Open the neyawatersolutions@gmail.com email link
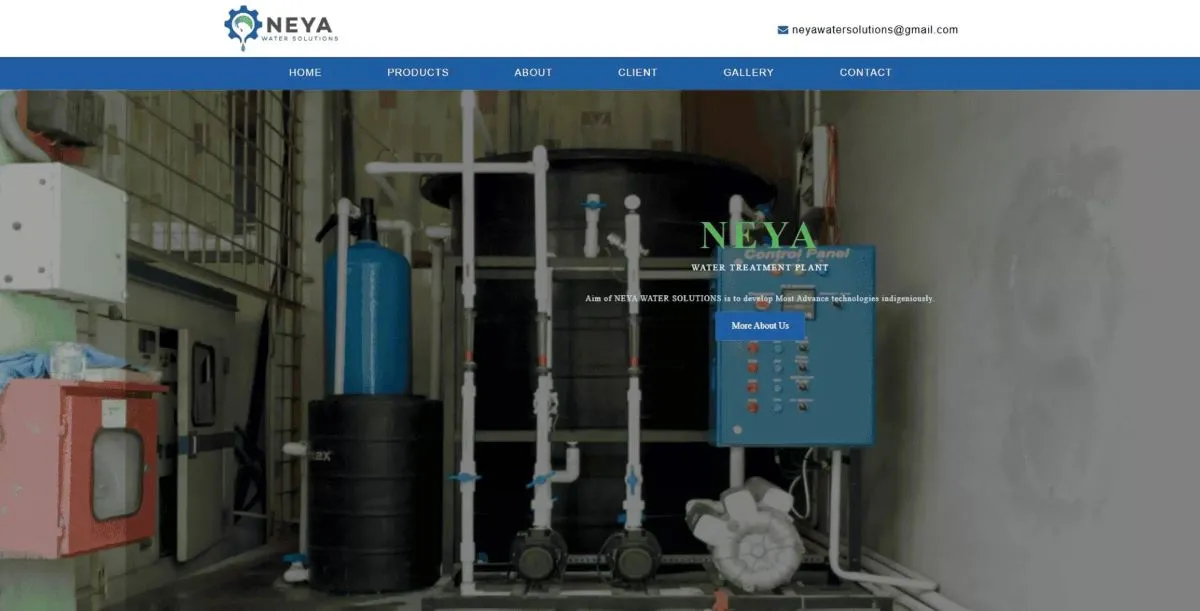 (874, 30)
